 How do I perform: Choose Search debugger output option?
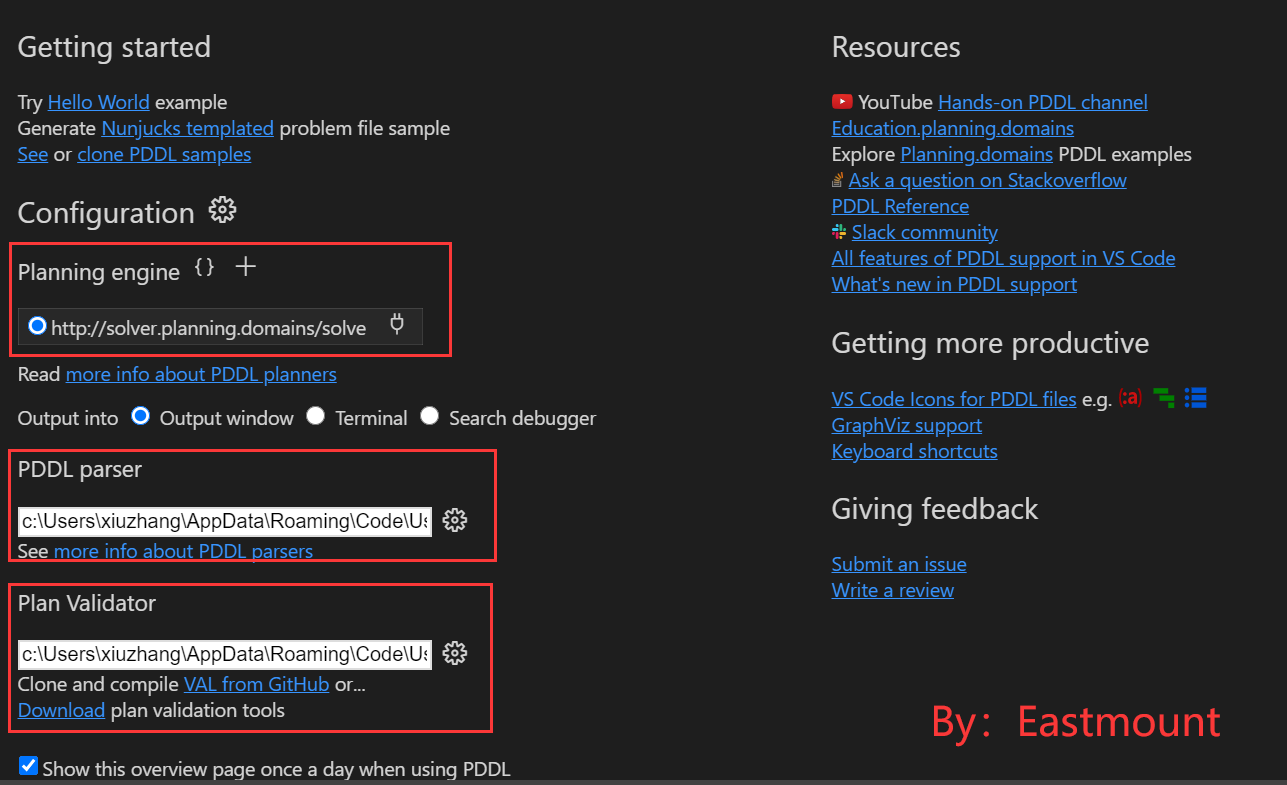430,416
